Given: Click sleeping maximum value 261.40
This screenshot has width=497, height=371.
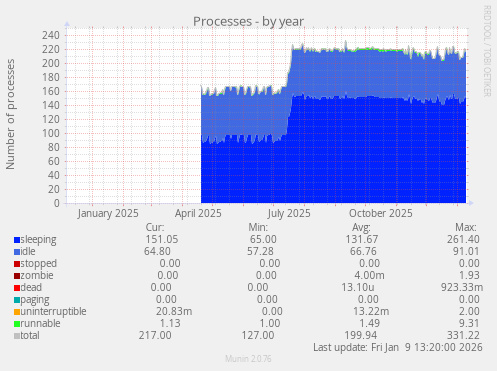Looking at the screenshot, I should 463,239.
